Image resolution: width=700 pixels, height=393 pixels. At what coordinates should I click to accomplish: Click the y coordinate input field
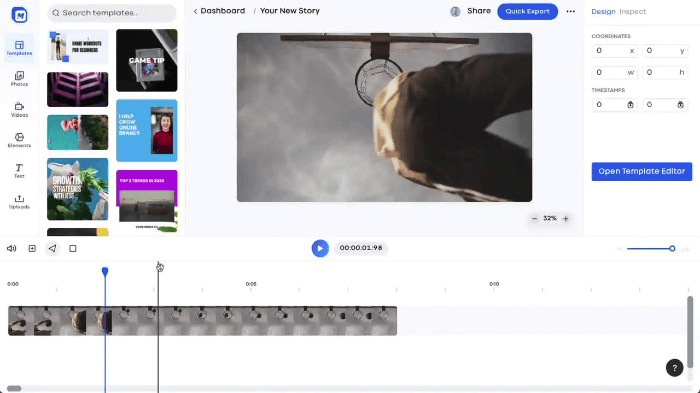(665, 51)
